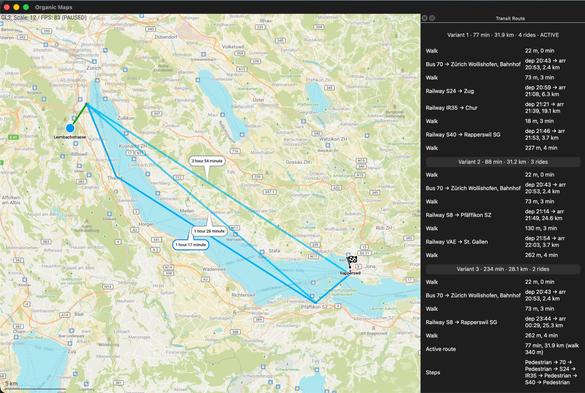Click the Organic Maps window title
585x393 pixels.
pos(54,7)
